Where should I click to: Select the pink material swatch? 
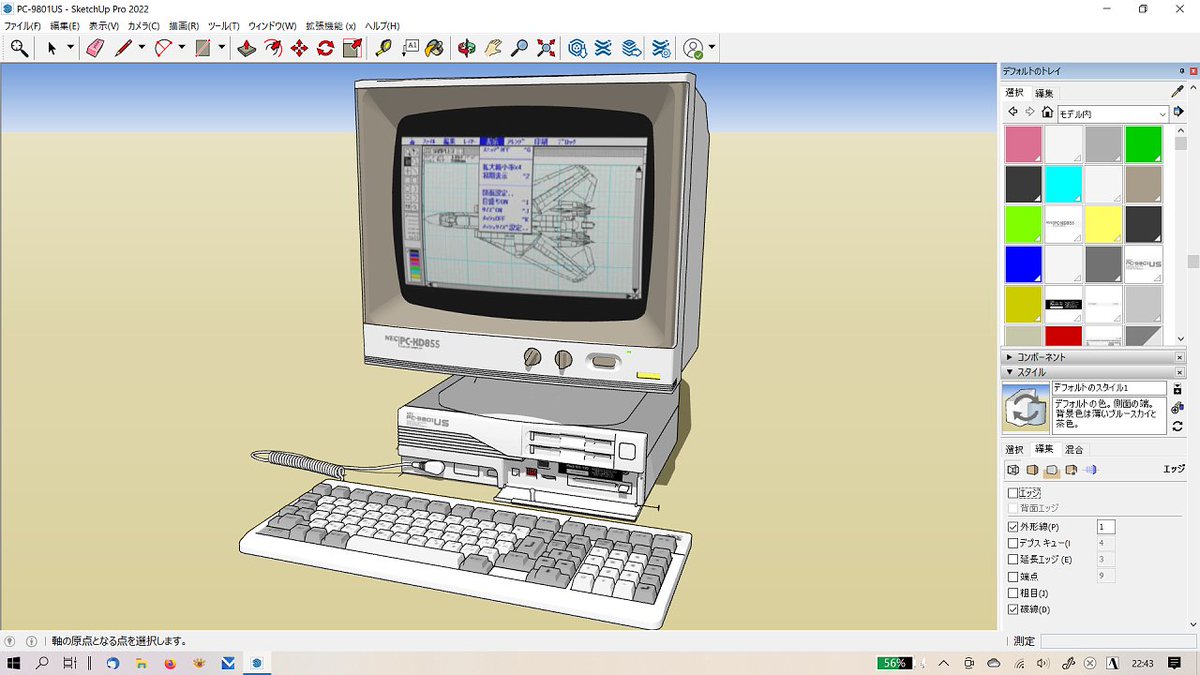click(1023, 144)
